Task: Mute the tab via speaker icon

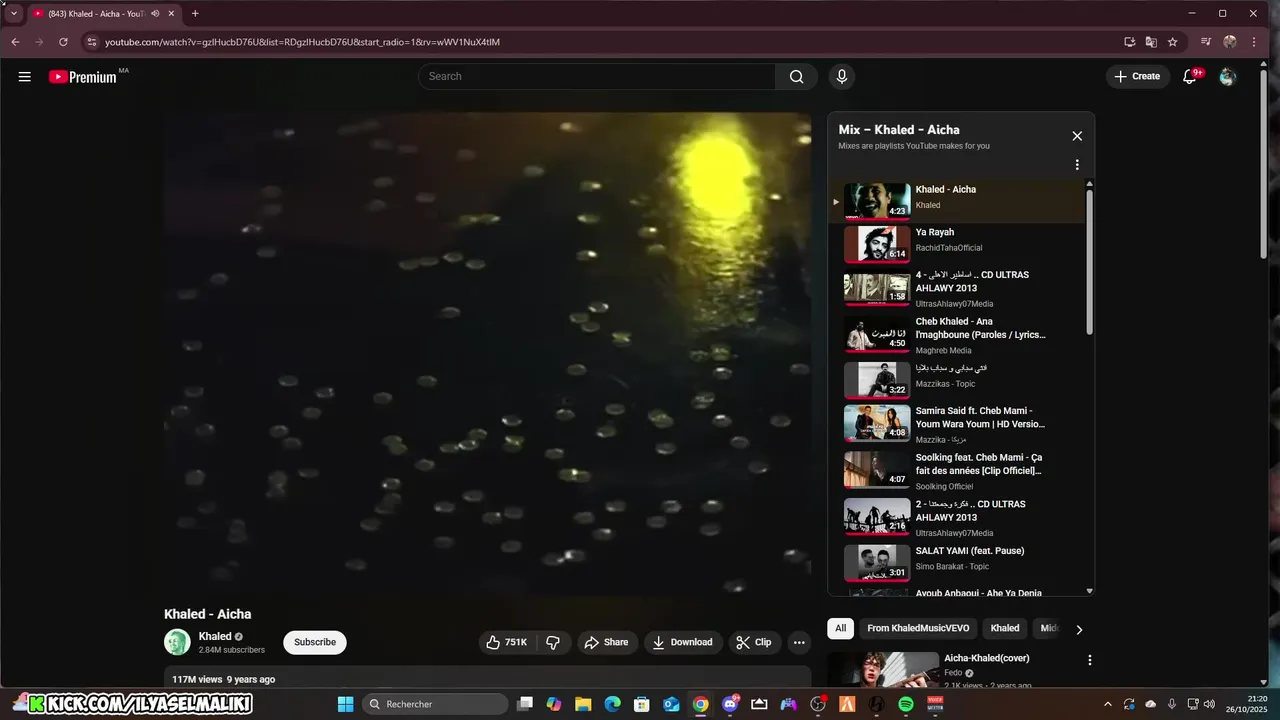Action: click(155, 14)
